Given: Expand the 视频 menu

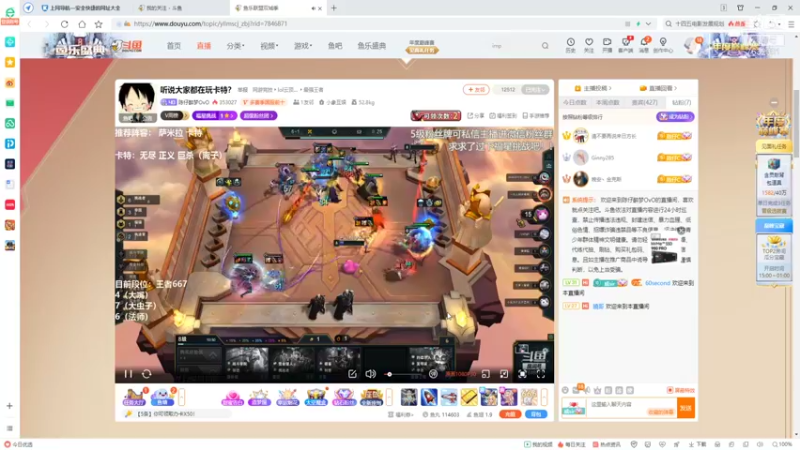Looking at the screenshot, I should [269, 45].
